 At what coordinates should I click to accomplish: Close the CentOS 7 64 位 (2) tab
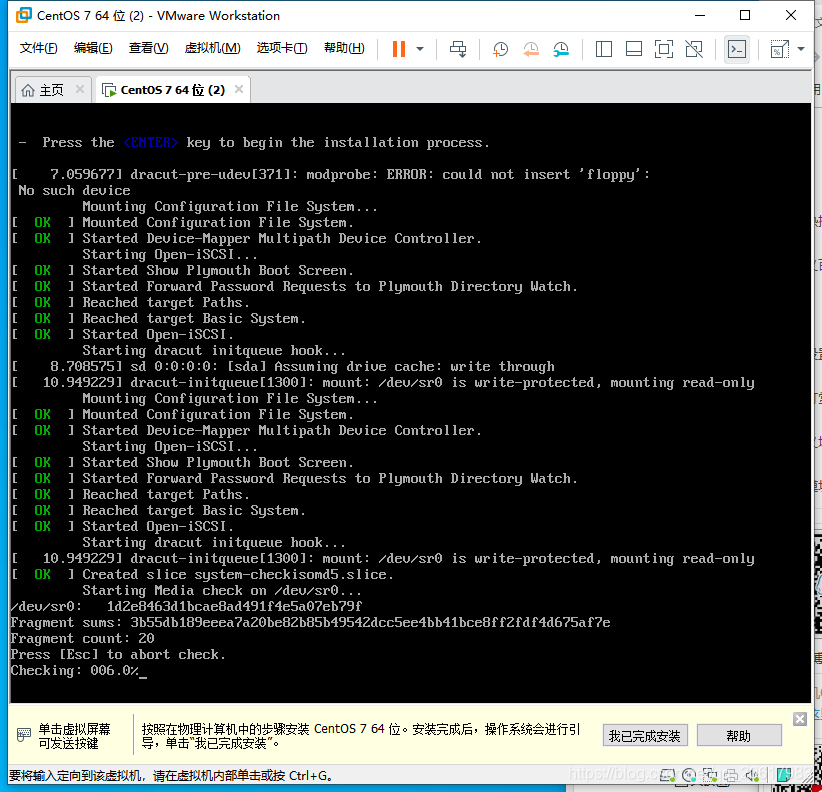click(x=239, y=89)
